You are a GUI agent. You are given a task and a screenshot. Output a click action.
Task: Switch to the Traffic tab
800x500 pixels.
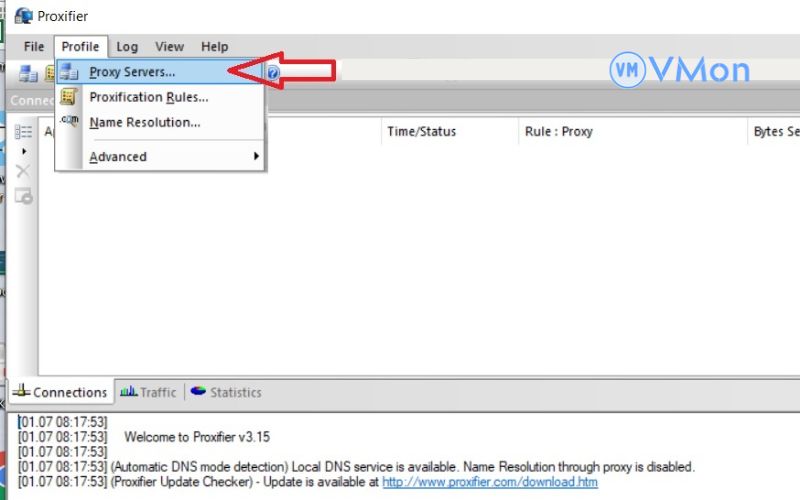148,392
